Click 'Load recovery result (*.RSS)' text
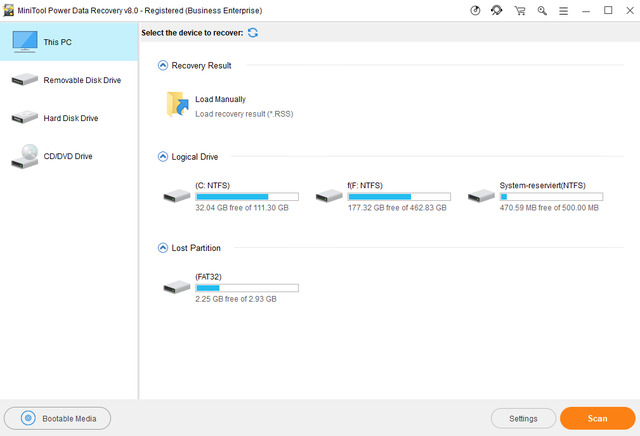 244,114
